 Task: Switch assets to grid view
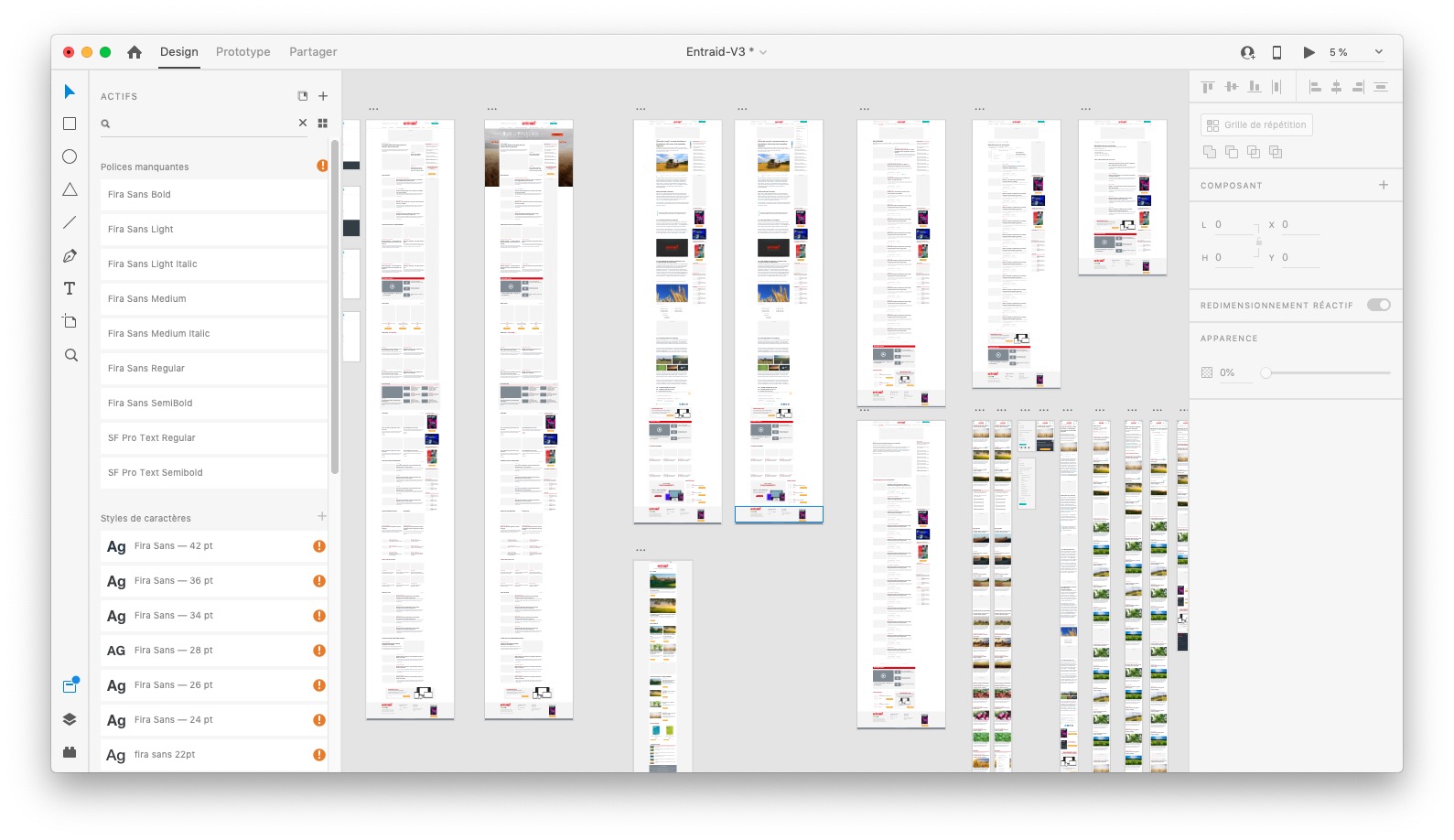click(323, 123)
